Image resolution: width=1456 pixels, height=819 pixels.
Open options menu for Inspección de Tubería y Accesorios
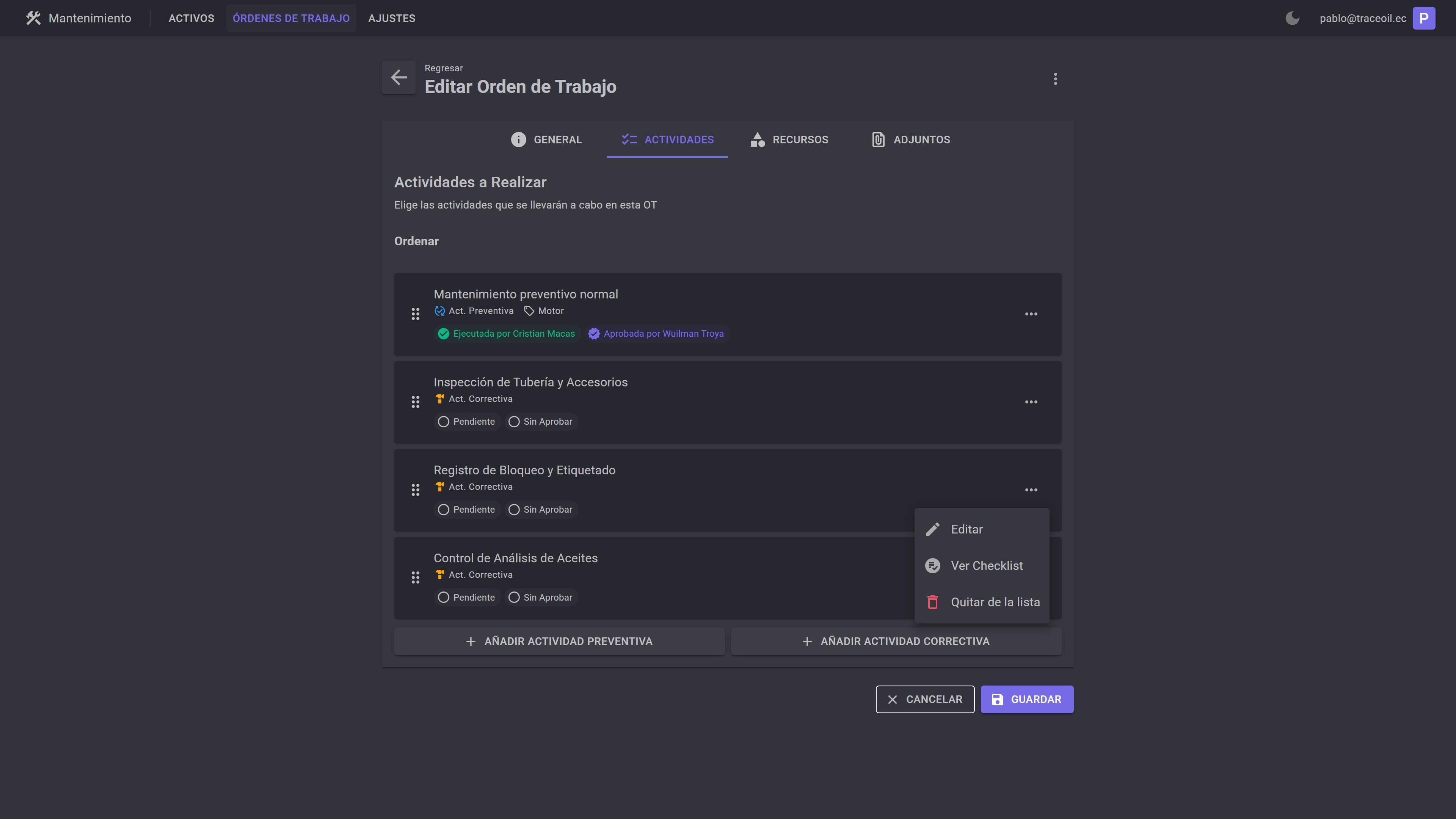(x=1031, y=402)
